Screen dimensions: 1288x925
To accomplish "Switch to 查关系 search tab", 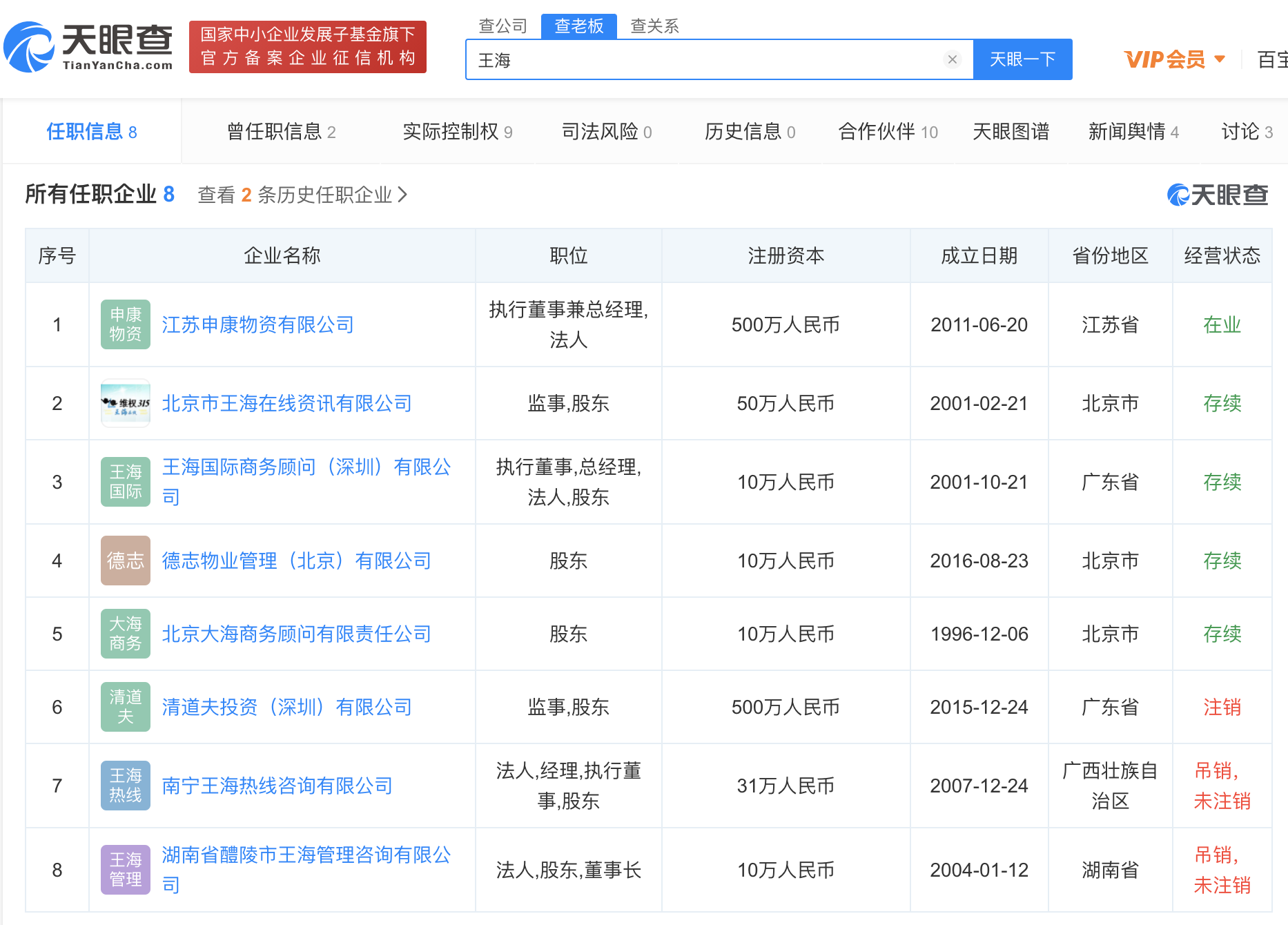I will [655, 26].
